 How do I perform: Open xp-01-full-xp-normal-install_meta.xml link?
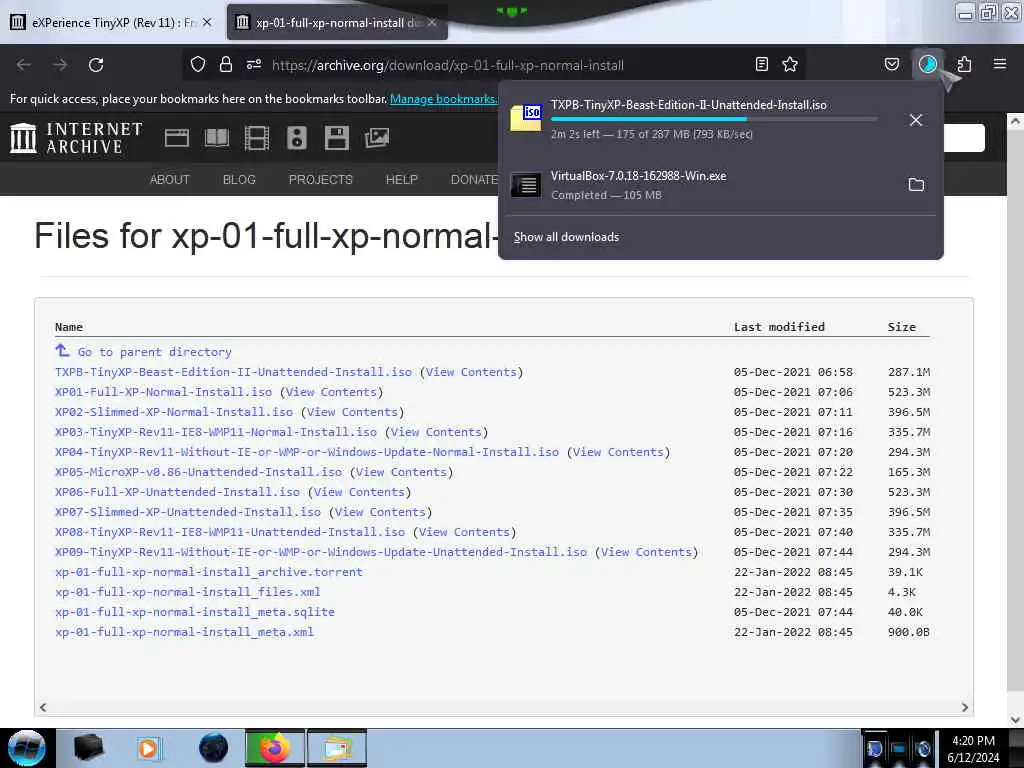coord(184,632)
